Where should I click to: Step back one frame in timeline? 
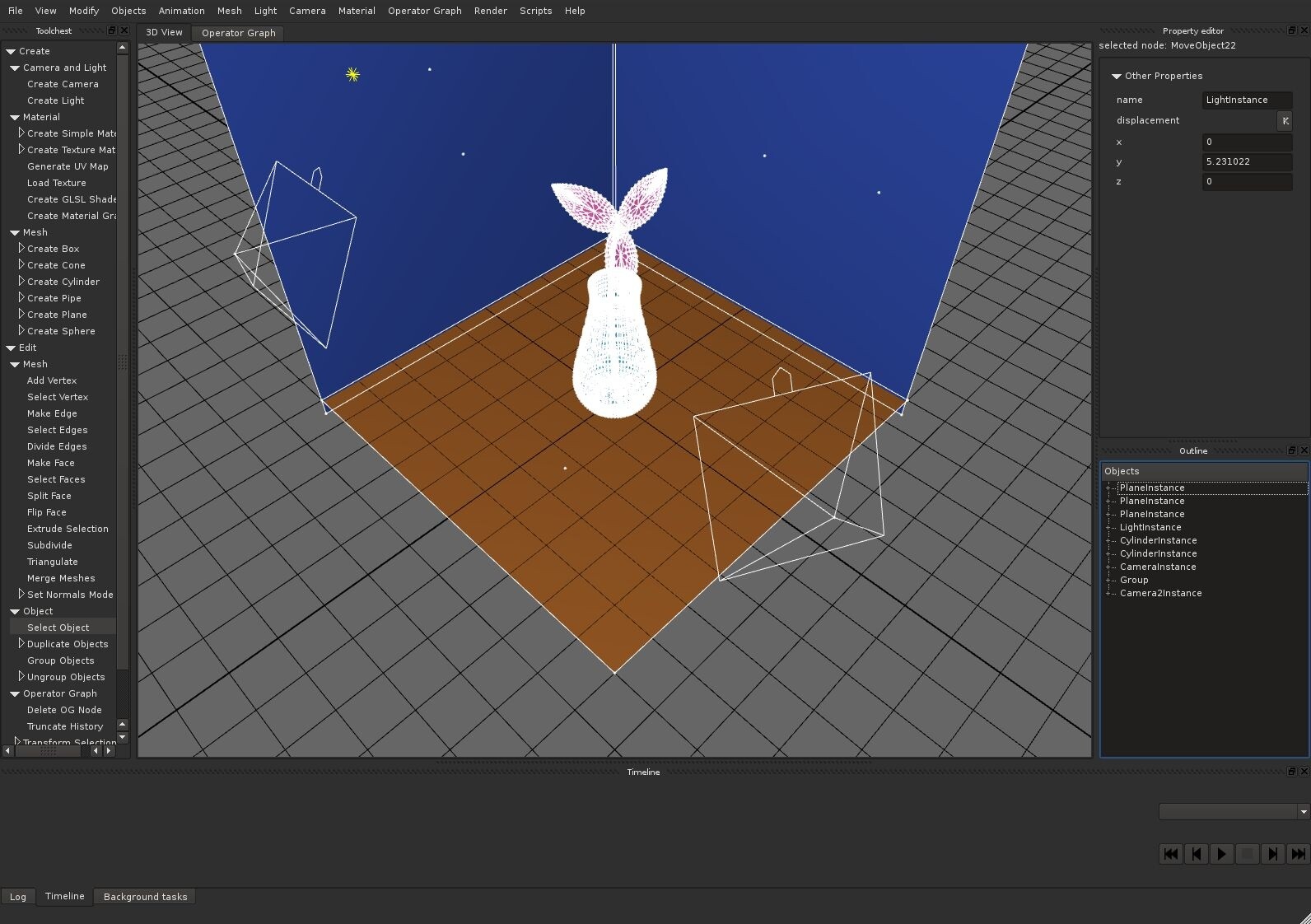pyautogui.click(x=1196, y=854)
